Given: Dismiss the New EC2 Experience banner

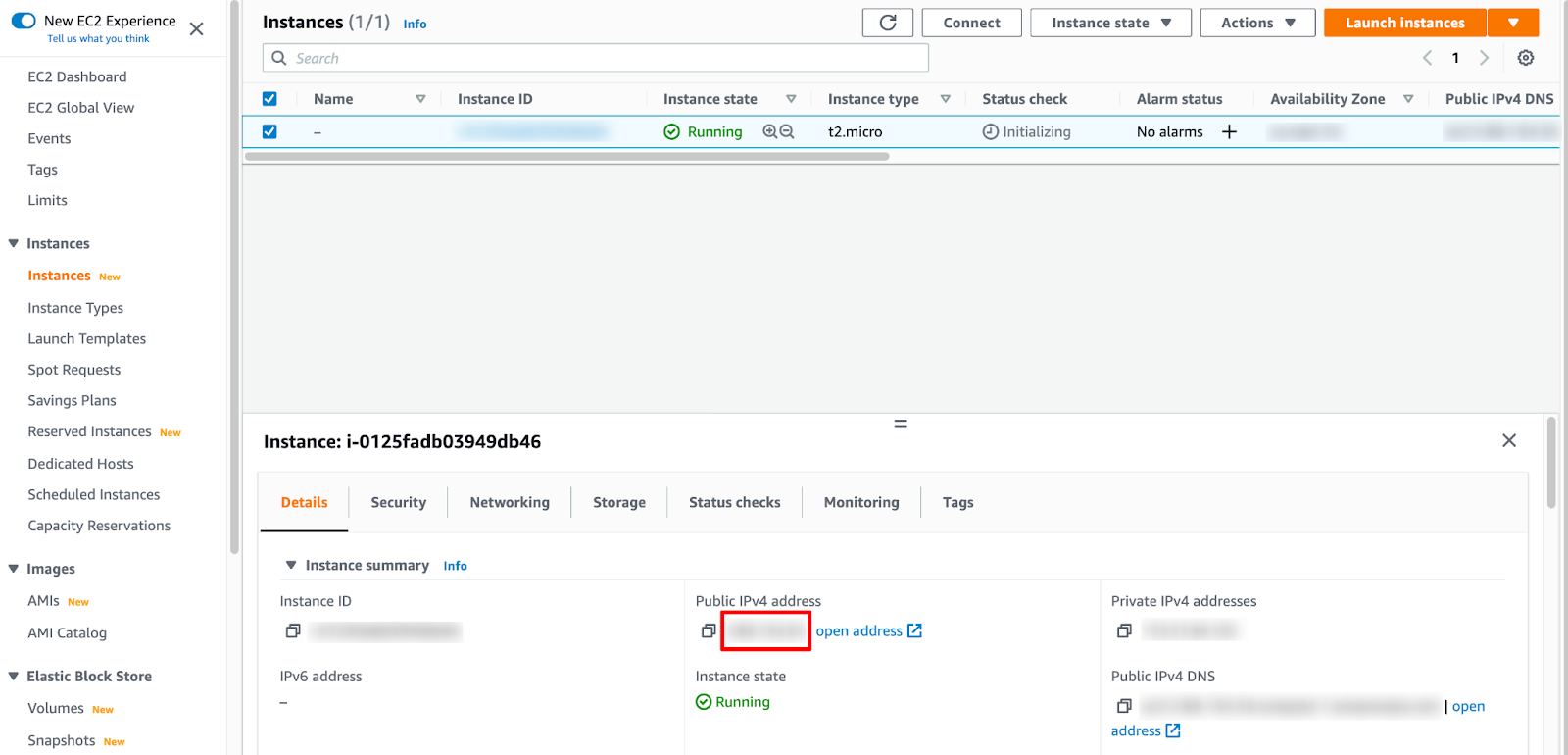Looking at the screenshot, I should click(196, 28).
